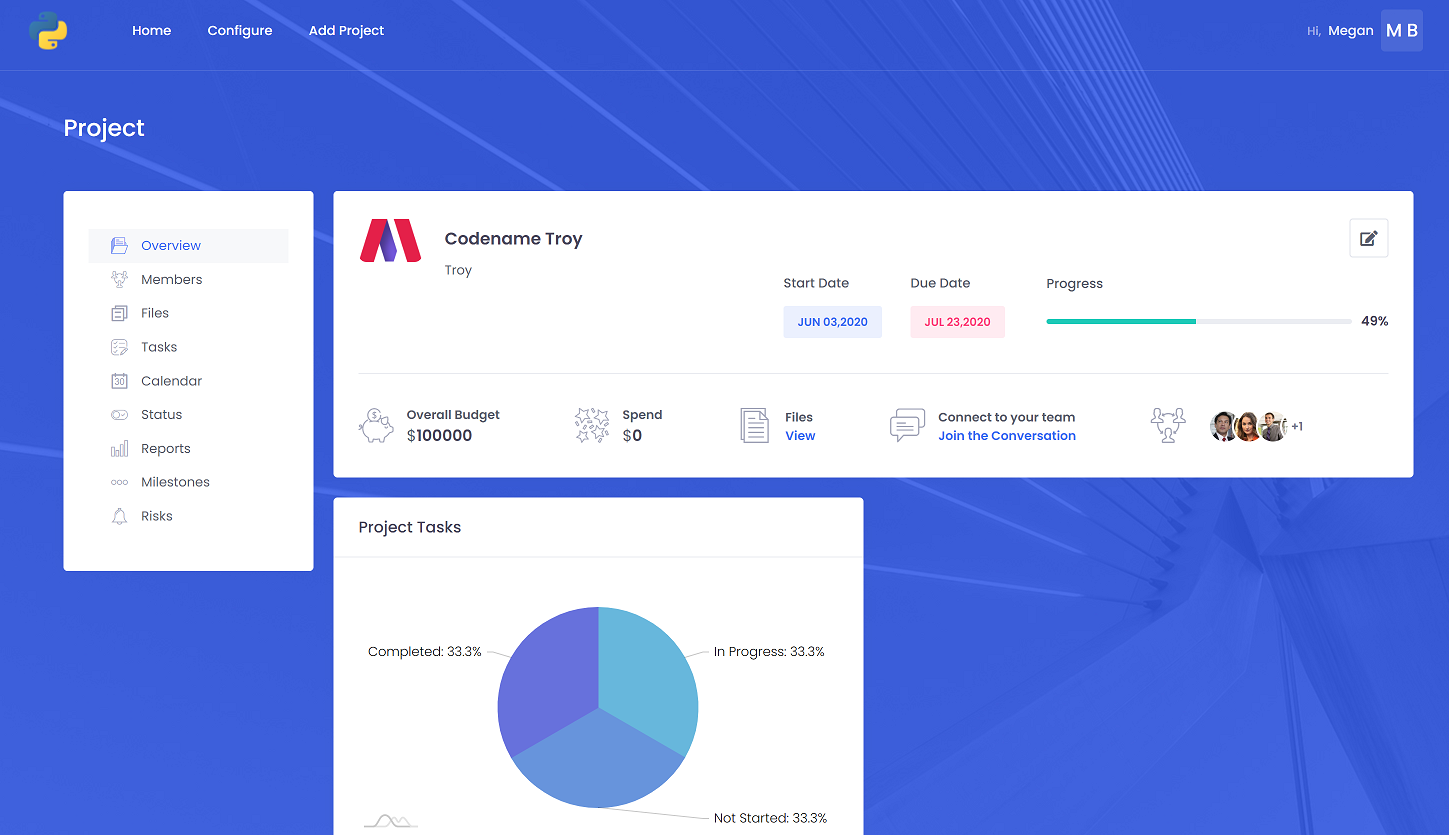Open the Tasks section
1449x835 pixels.
pyautogui.click(x=188, y=347)
